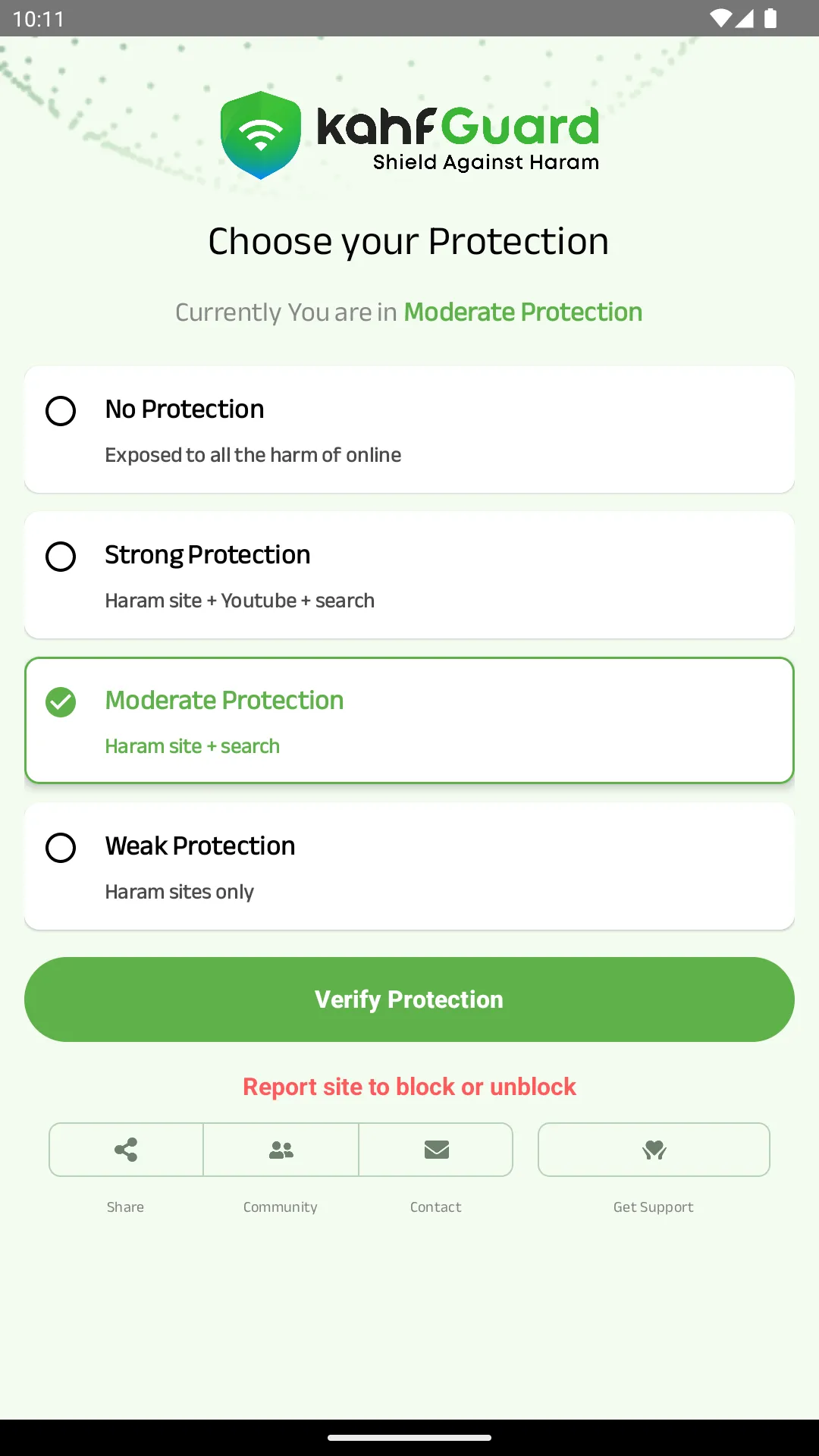Tap the Moderate Protection checkmark
This screenshot has height=1456, width=819.
pos(61,703)
